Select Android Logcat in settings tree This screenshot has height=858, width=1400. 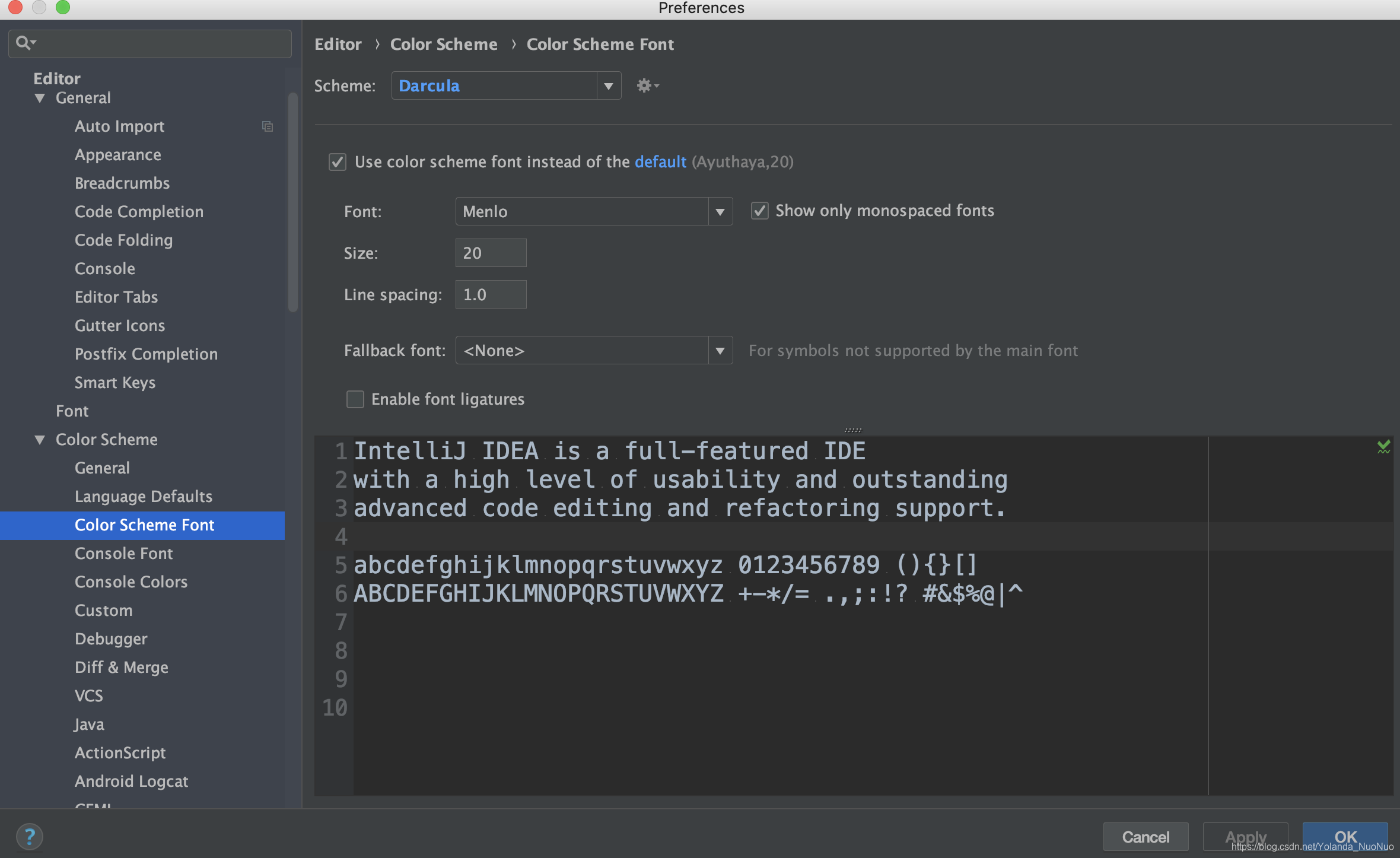pyautogui.click(x=131, y=781)
